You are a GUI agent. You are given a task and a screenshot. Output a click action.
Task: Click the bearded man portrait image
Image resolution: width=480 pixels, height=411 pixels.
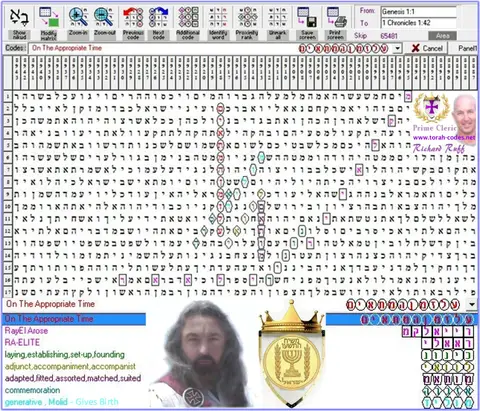tap(200, 354)
